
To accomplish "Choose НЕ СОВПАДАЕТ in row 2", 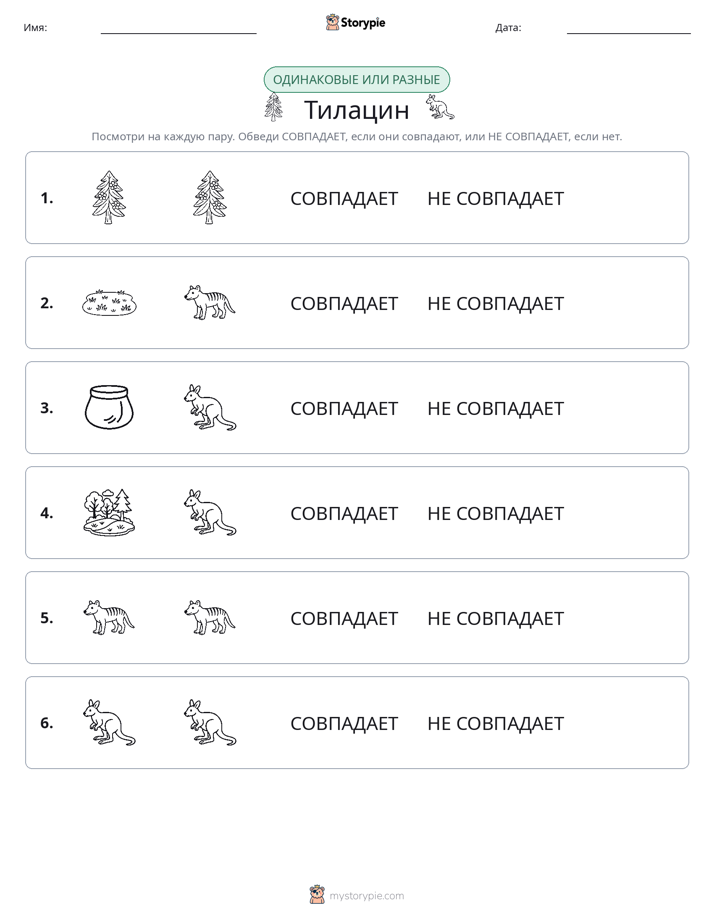I will coord(495,303).
